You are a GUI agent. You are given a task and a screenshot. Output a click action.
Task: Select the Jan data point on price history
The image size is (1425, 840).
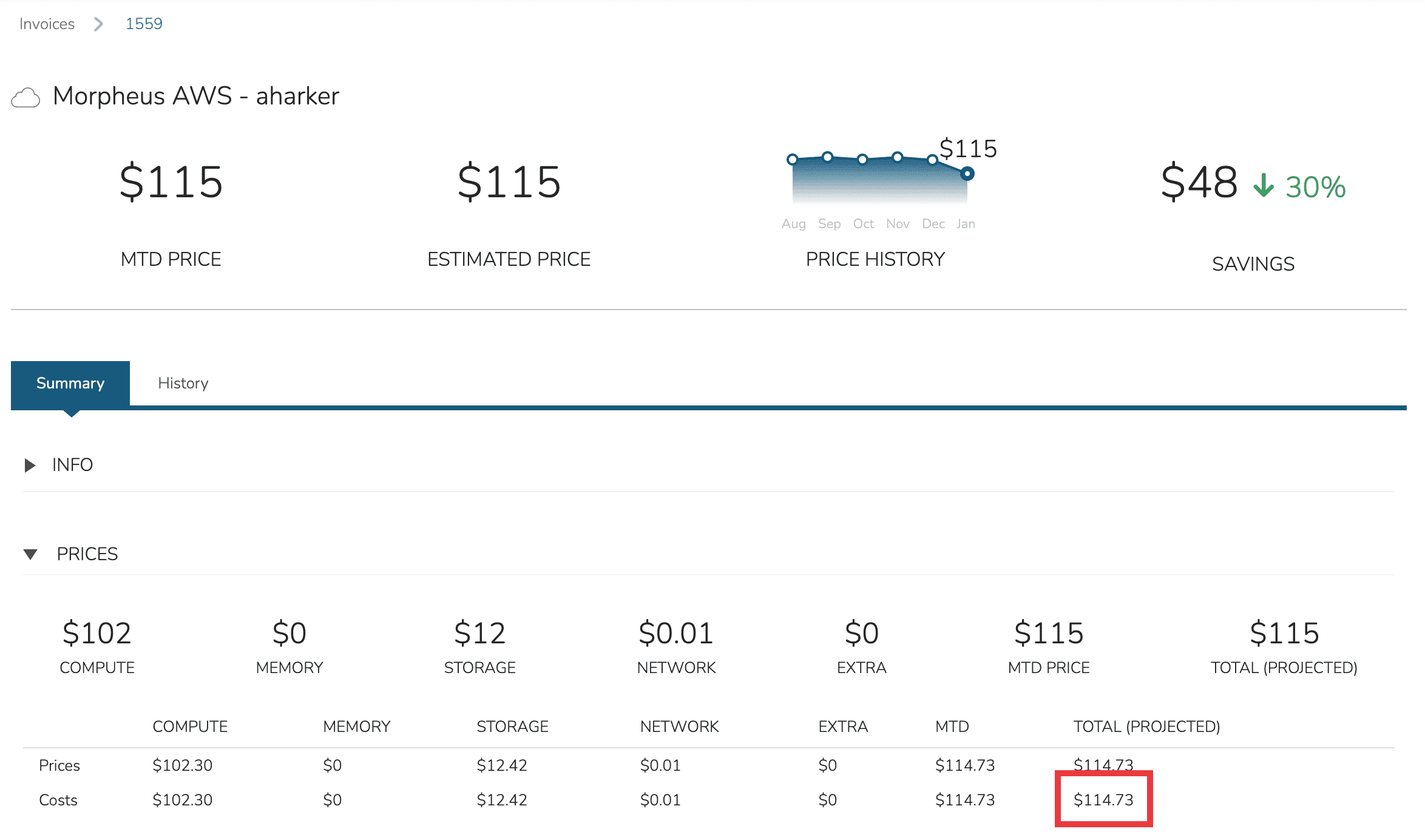point(967,173)
